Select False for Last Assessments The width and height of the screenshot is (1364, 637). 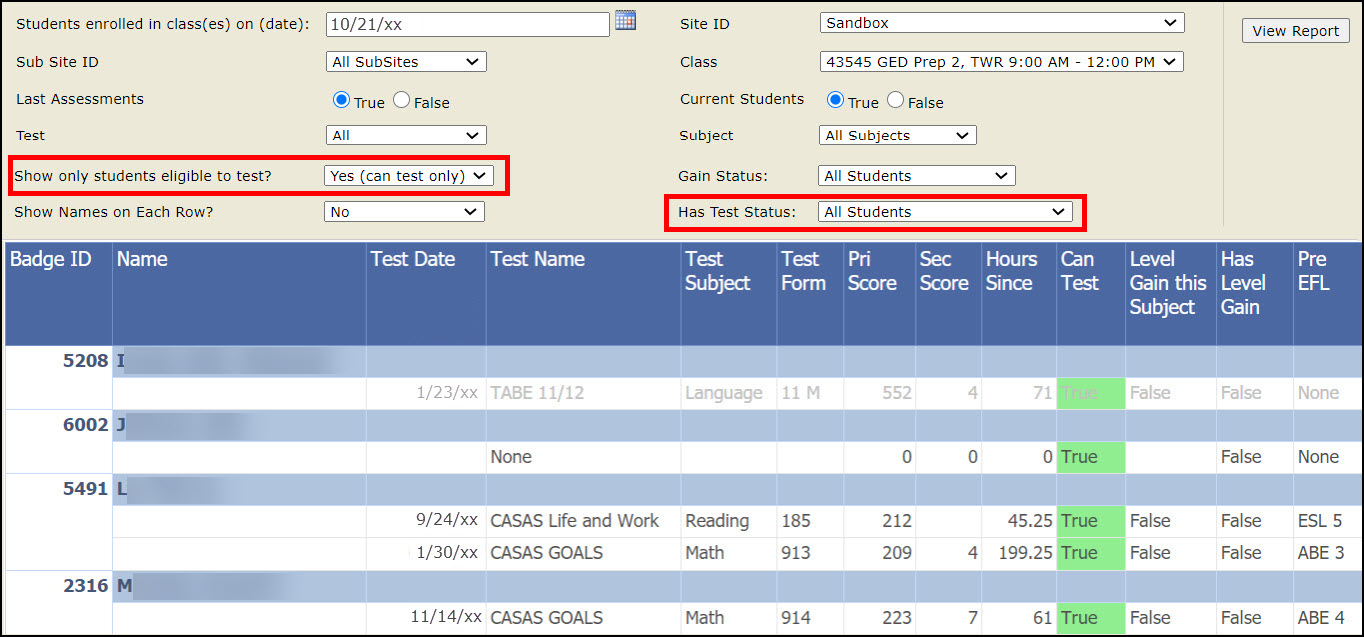click(401, 100)
